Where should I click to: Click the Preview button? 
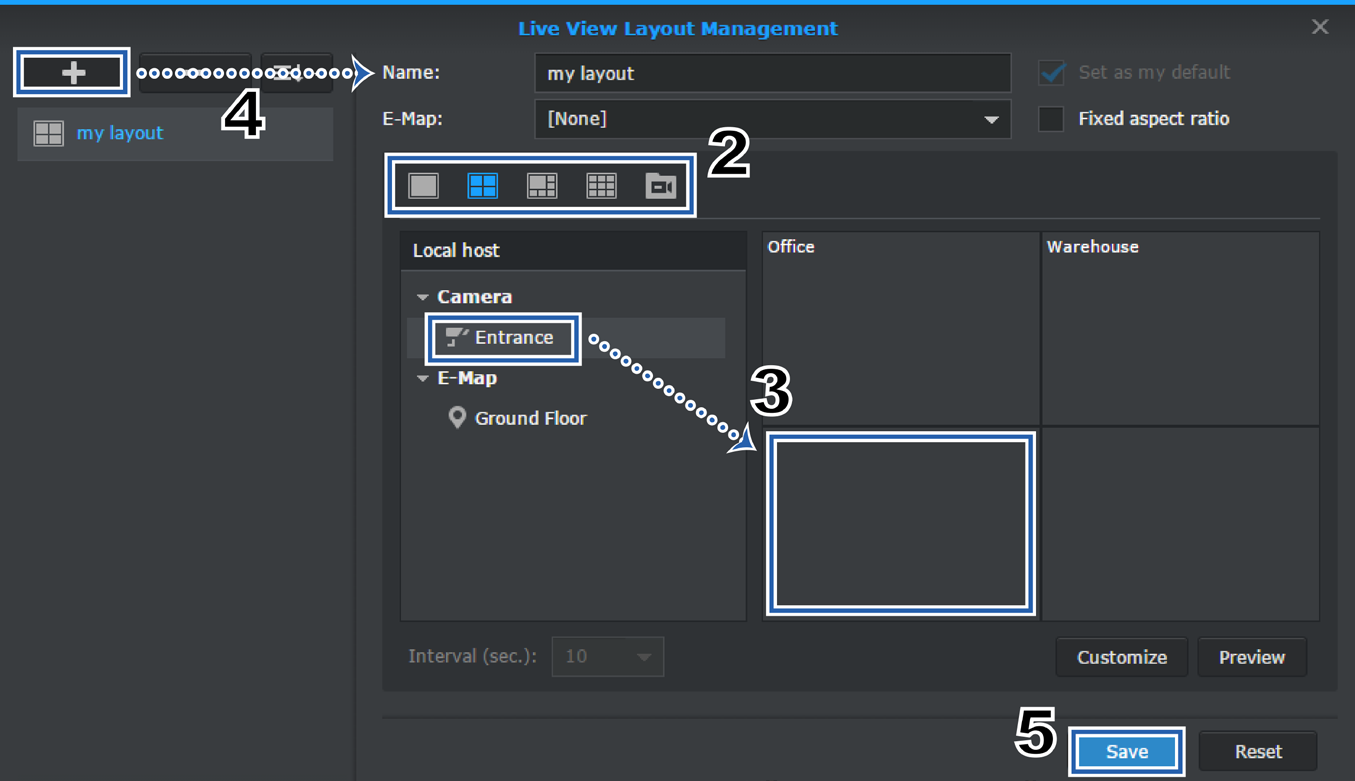(x=1252, y=657)
